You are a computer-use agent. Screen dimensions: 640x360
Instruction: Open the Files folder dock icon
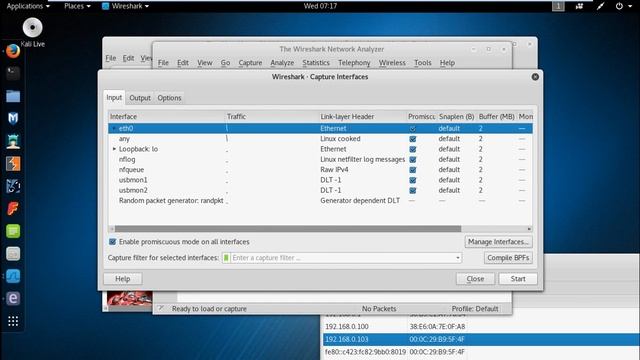13,96
